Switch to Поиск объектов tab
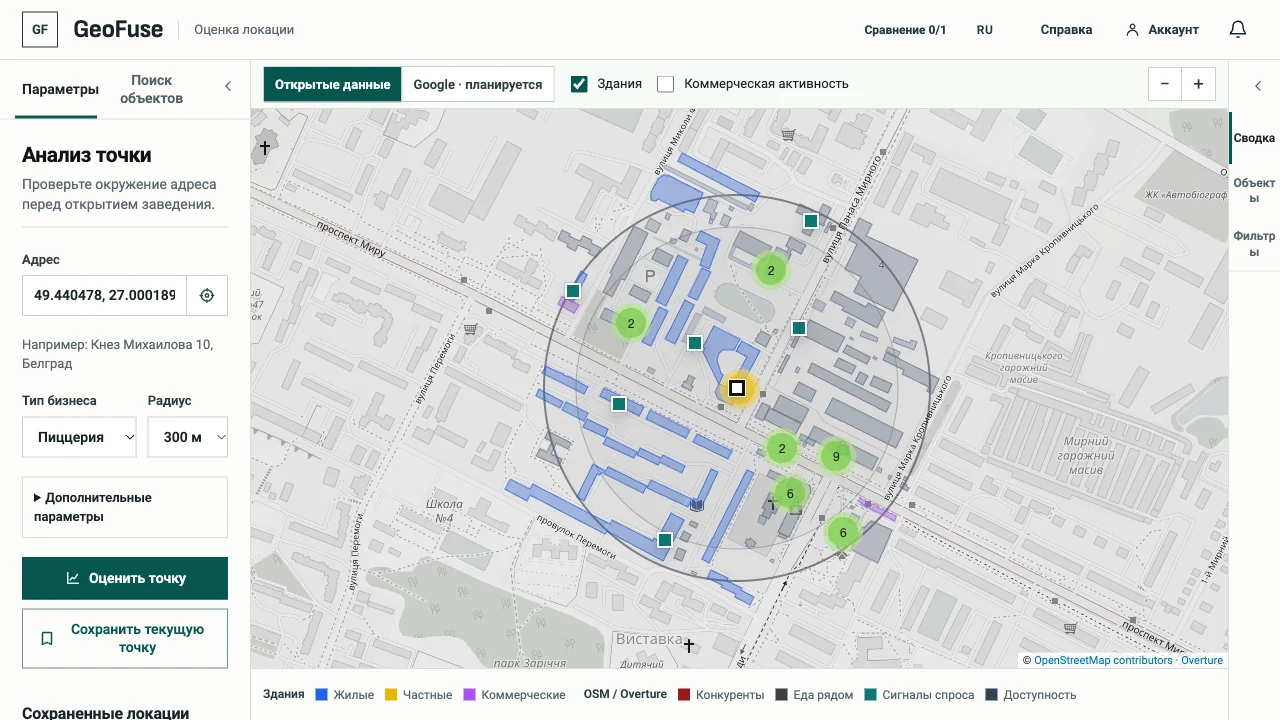 151,89
